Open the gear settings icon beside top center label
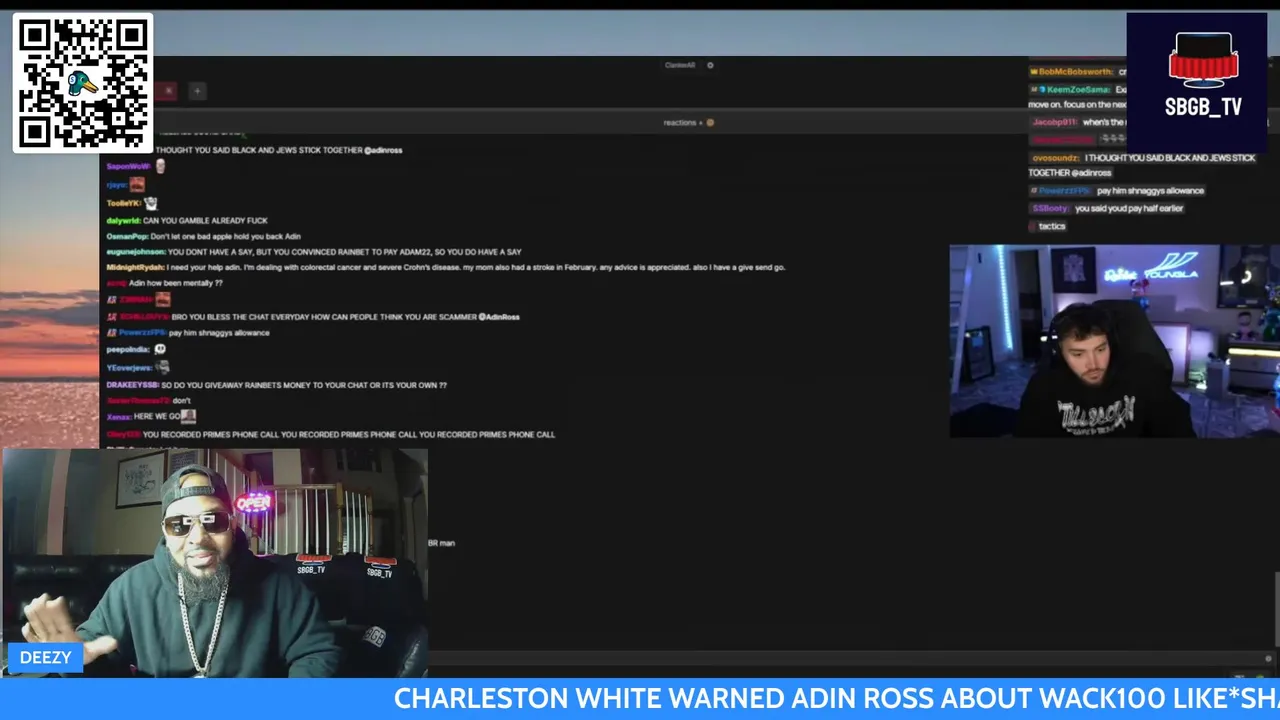 (x=710, y=65)
